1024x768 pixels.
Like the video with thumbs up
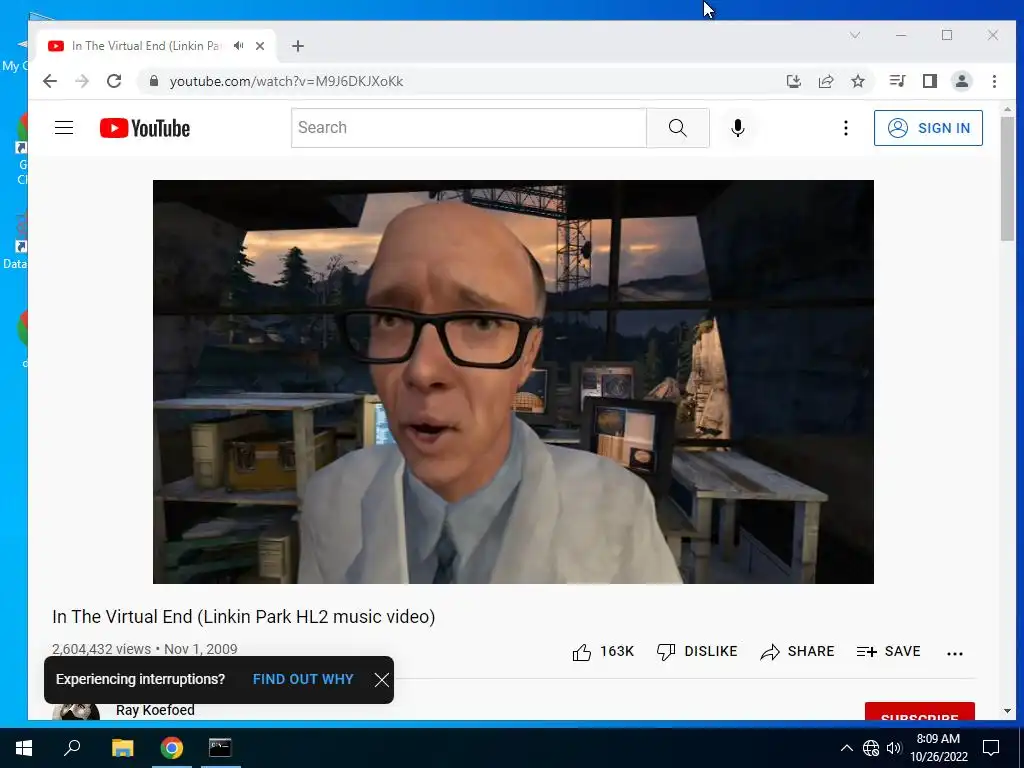tap(603, 652)
